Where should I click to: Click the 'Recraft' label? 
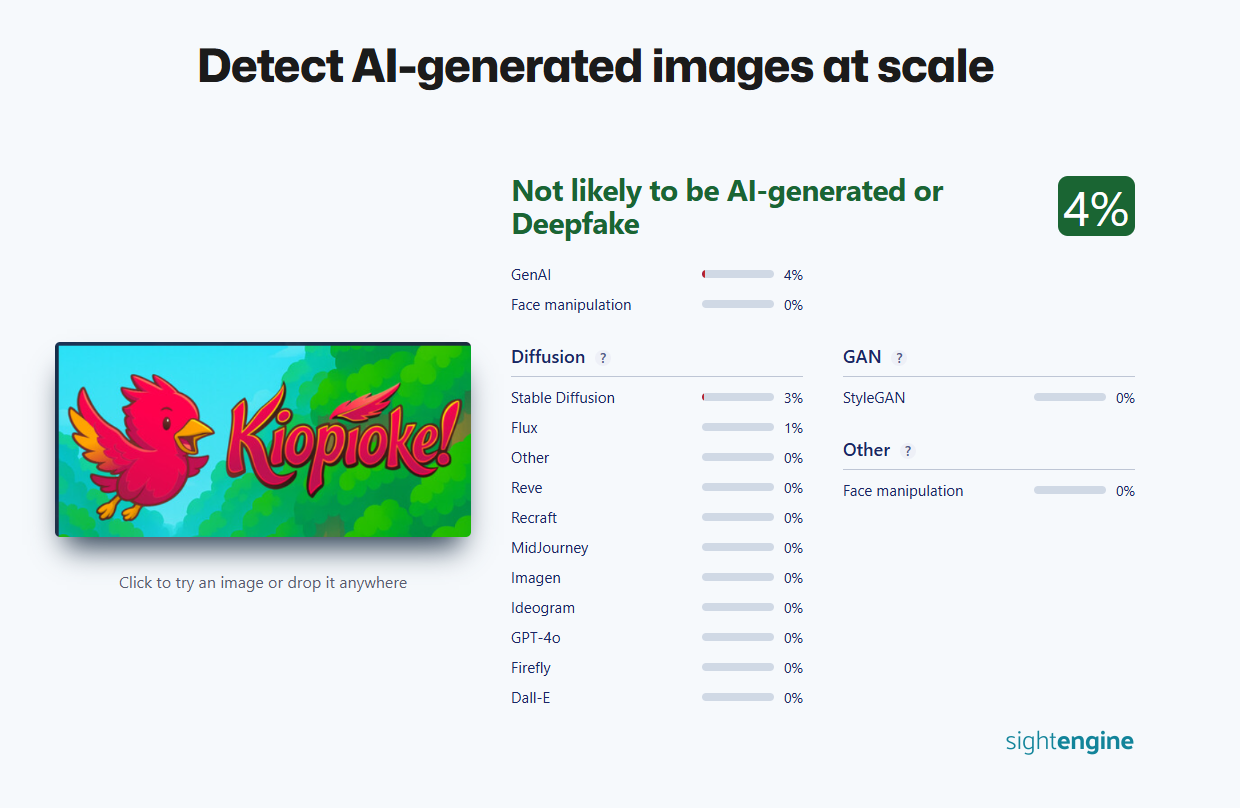534,518
